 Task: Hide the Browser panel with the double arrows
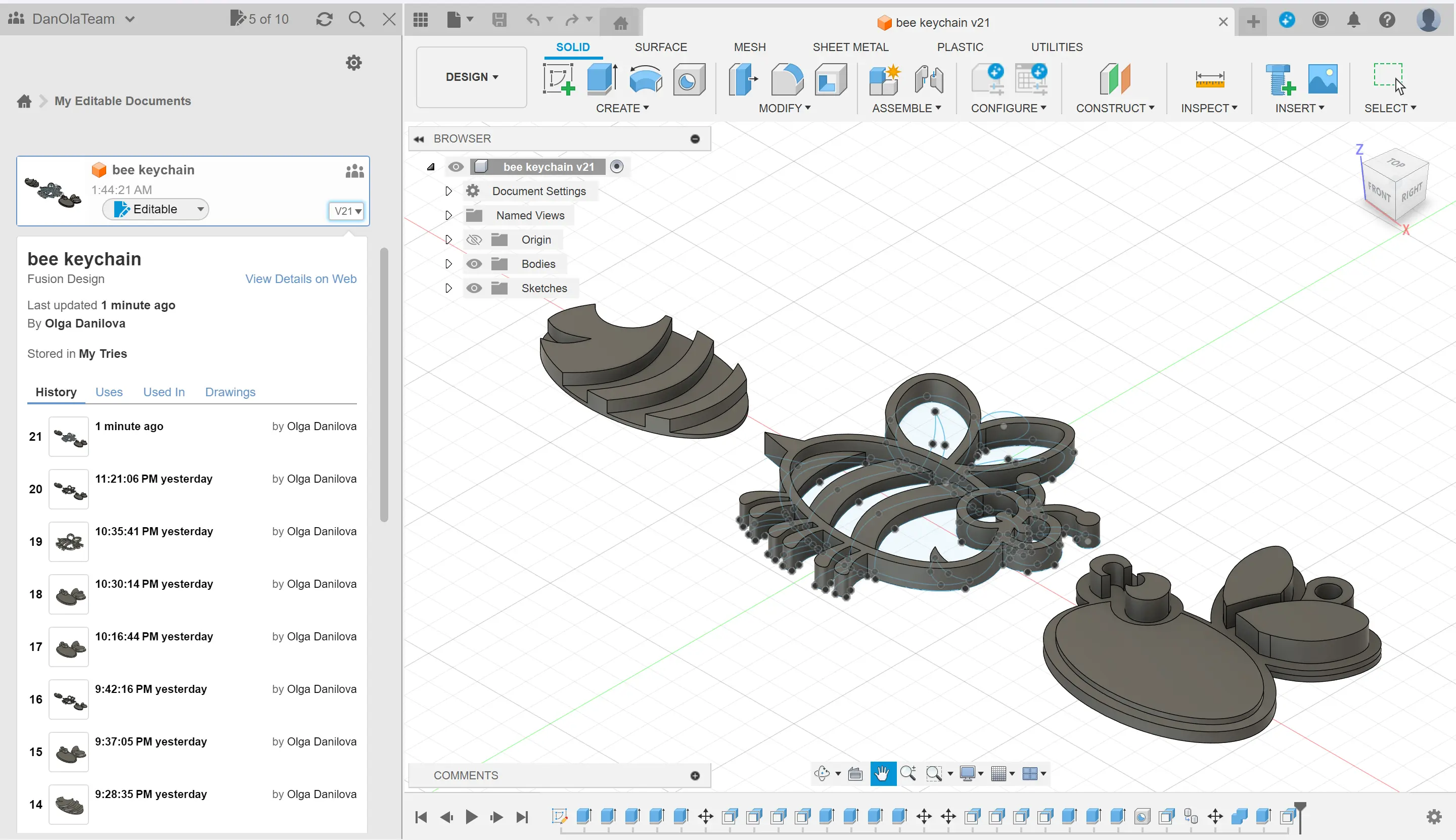click(x=419, y=139)
